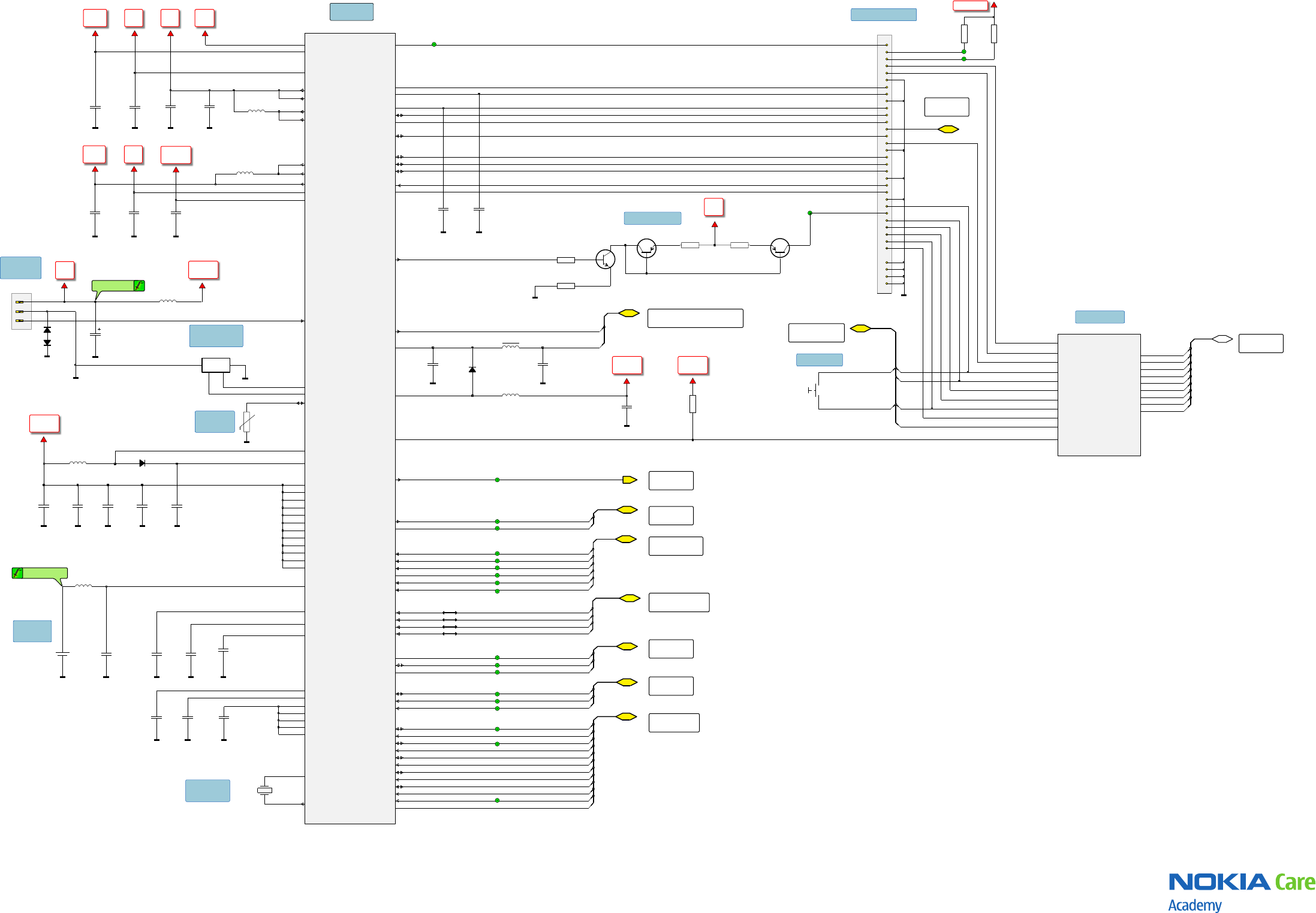Click the tall vertical connector pin strip
The image size is (1316, 913).
(x=884, y=164)
